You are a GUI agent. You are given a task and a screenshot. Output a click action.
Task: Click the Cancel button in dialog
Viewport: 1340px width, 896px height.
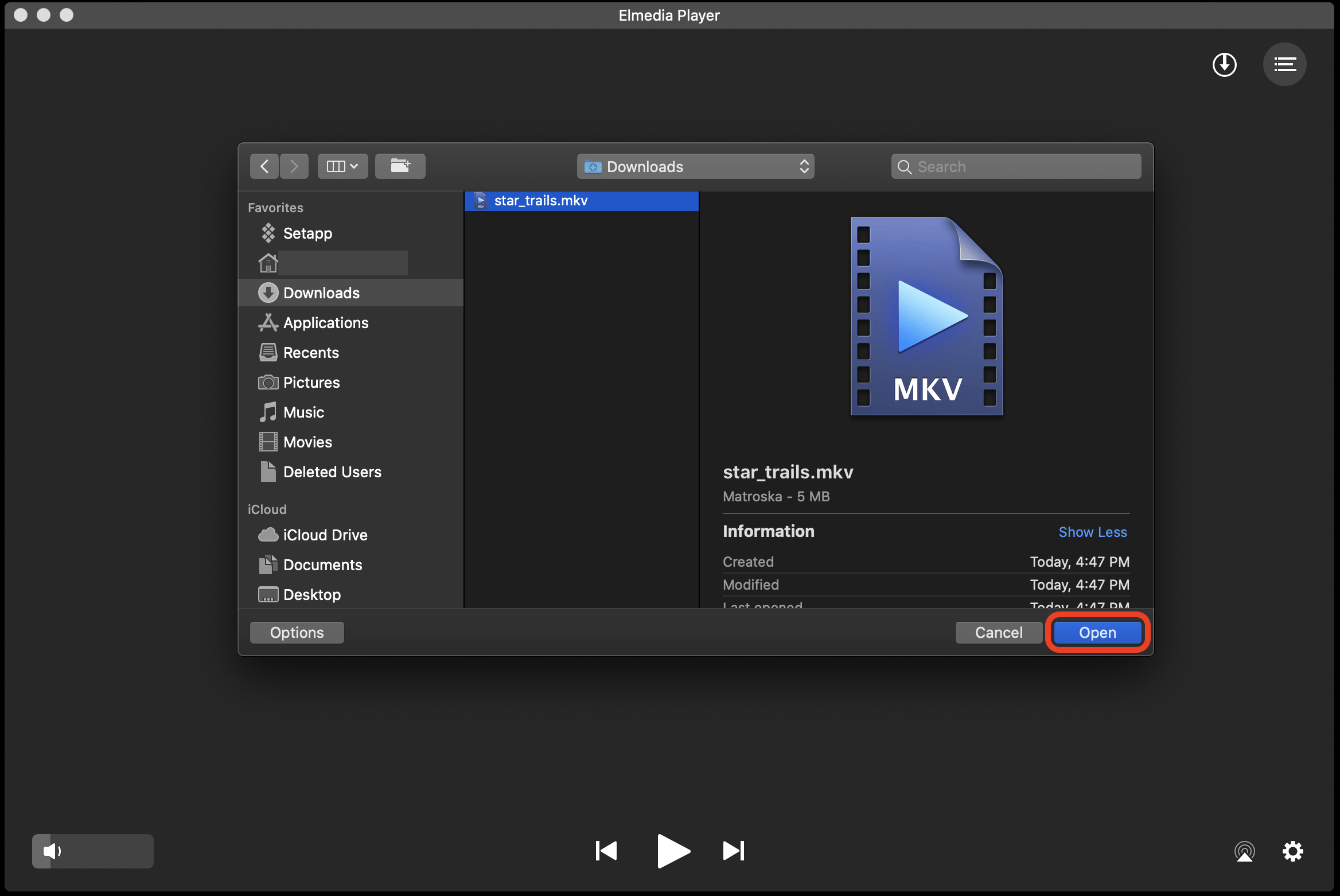[x=999, y=632]
